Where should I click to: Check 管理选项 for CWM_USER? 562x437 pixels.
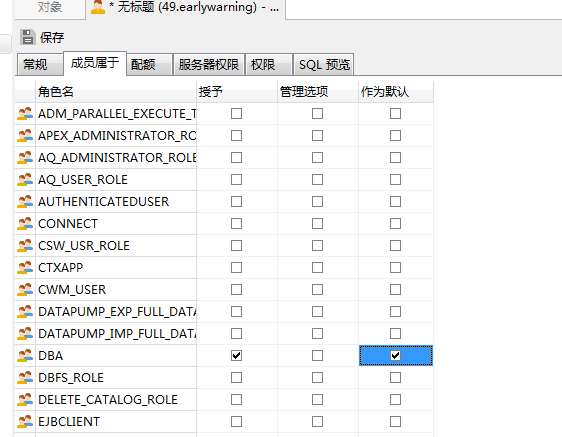(x=317, y=290)
